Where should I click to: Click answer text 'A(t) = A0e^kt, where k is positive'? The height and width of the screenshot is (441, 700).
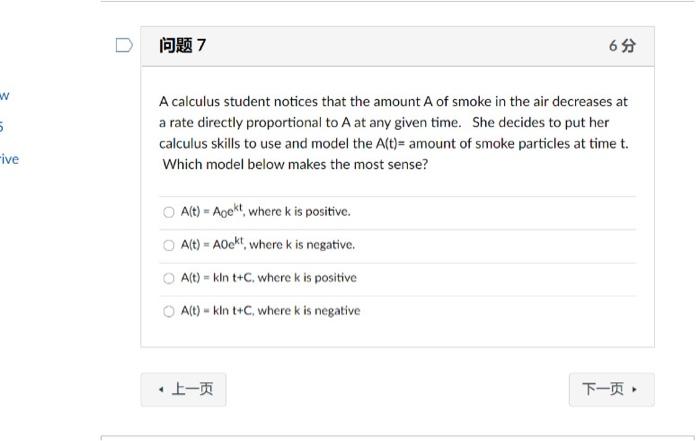266,212
